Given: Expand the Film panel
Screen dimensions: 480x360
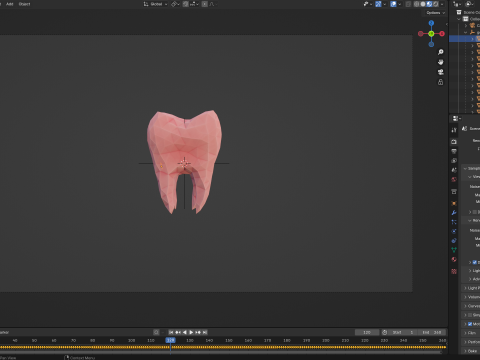Looking at the screenshot, I should (x=465, y=333).
